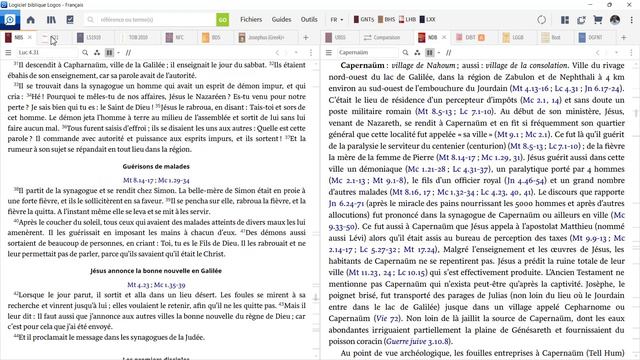Follow the Mt 8.14-17 ; Mc 1.29-34 cross-reference
The height and width of the screenshot is (360, 640).
coord(156,180)
